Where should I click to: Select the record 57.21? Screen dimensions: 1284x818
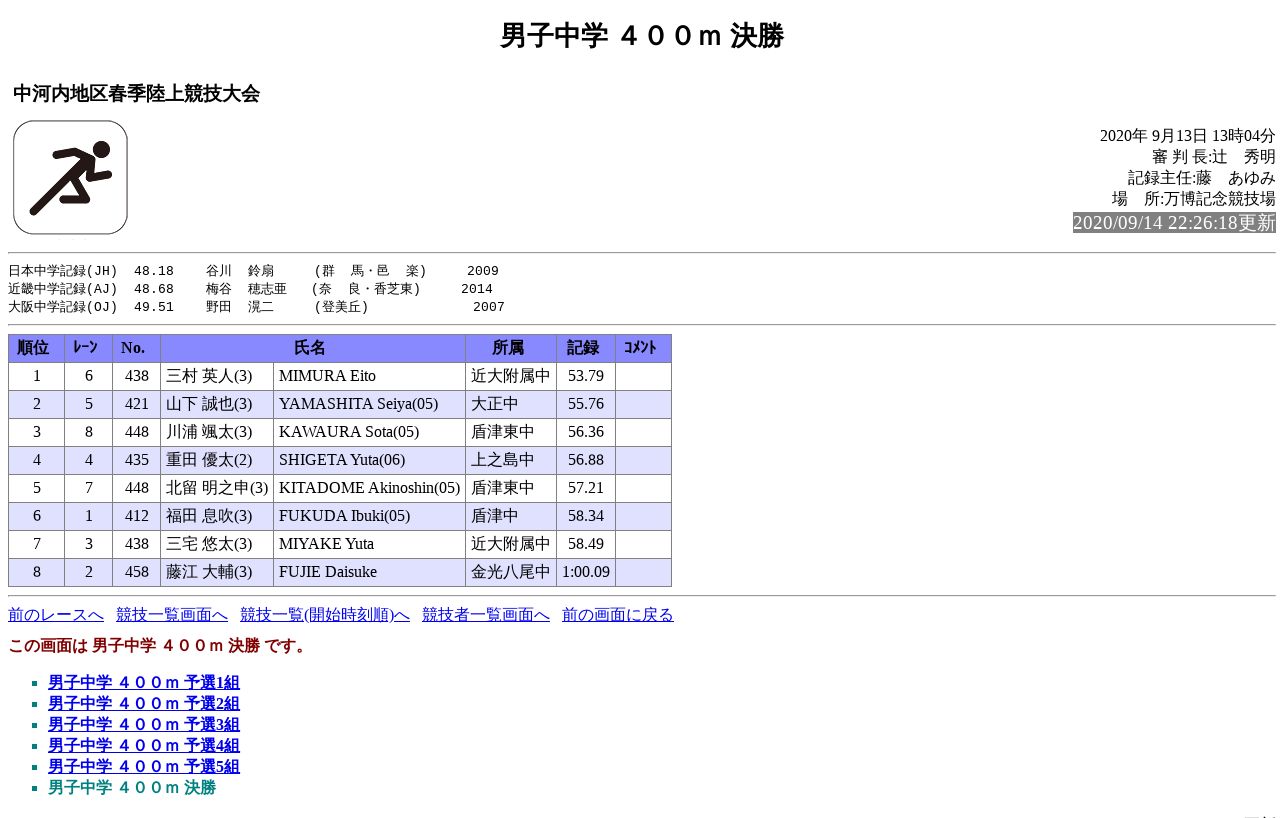[586, 488]
